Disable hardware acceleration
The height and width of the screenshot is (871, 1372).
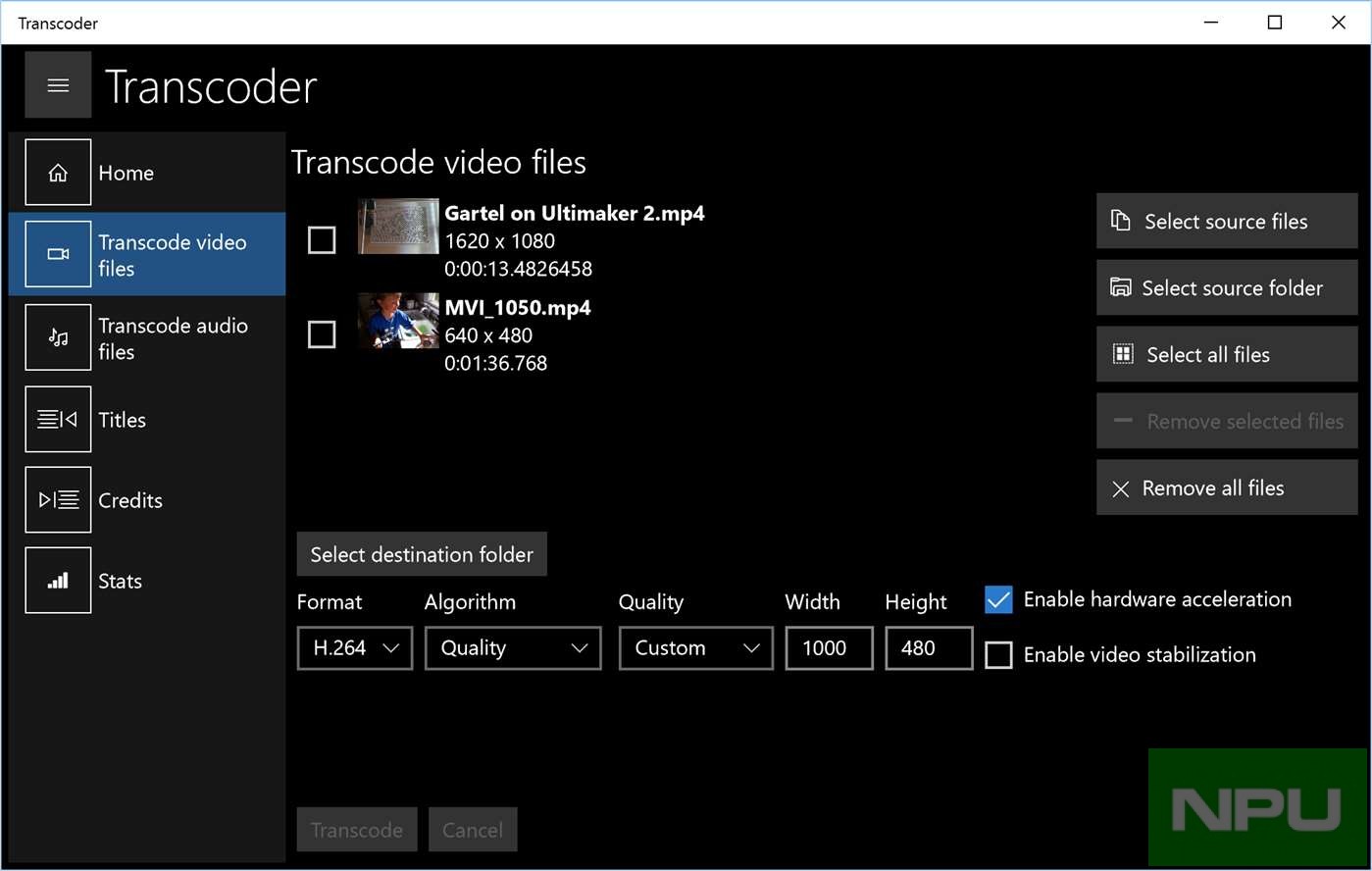point(997,599)
